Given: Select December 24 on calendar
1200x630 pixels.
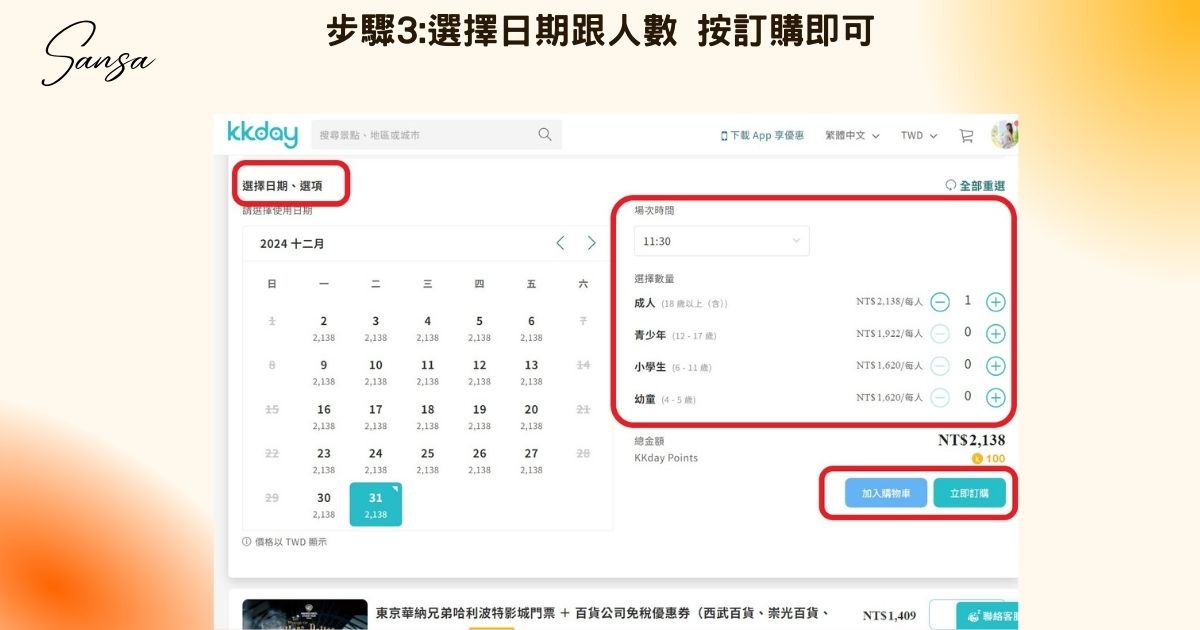Looking at the screenshot, I should [x=376, y=460].
